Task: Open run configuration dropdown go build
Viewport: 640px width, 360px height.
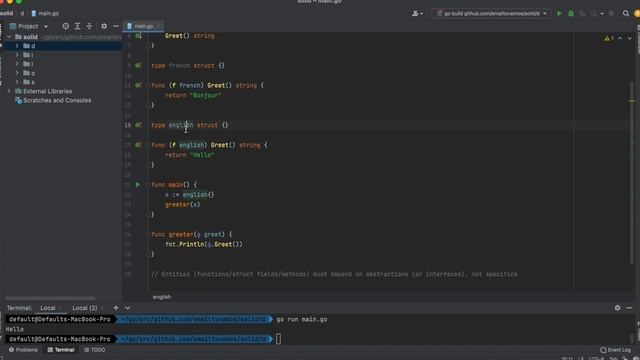Action: [491, 13]
